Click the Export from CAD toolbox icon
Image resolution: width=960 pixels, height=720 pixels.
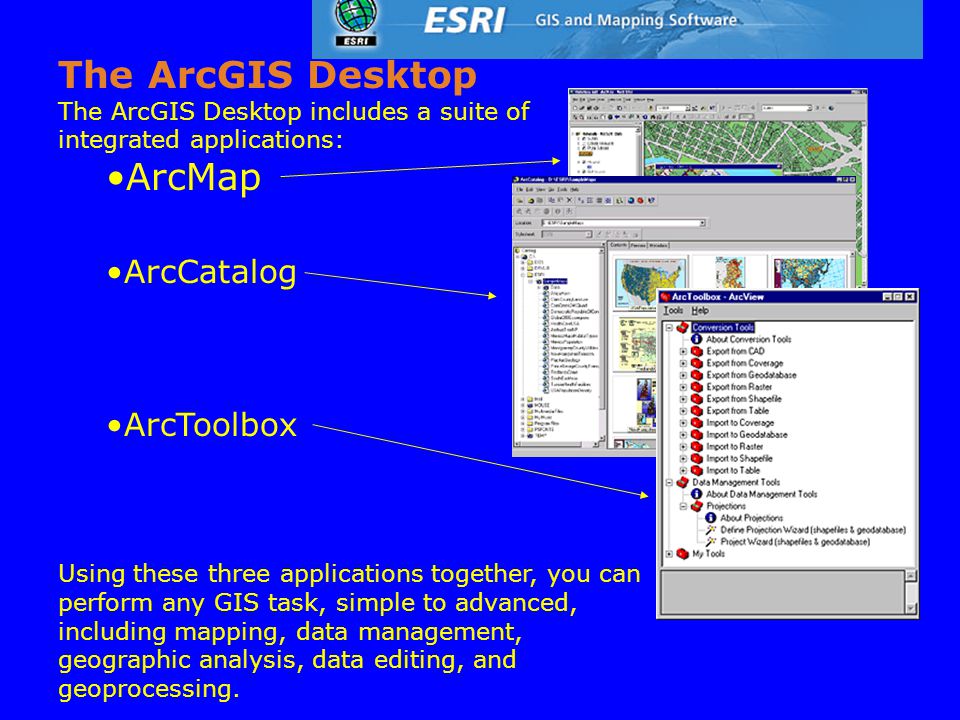[x=697, y=351]
